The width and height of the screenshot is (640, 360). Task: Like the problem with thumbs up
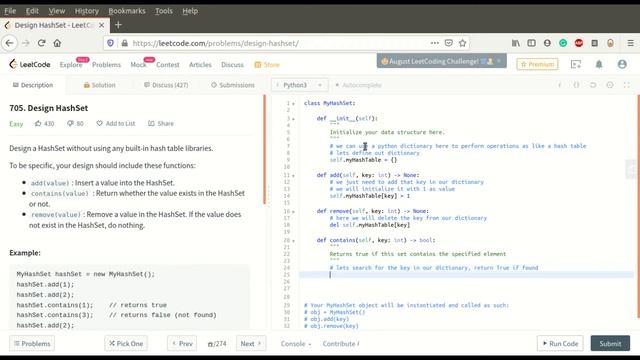38,123
